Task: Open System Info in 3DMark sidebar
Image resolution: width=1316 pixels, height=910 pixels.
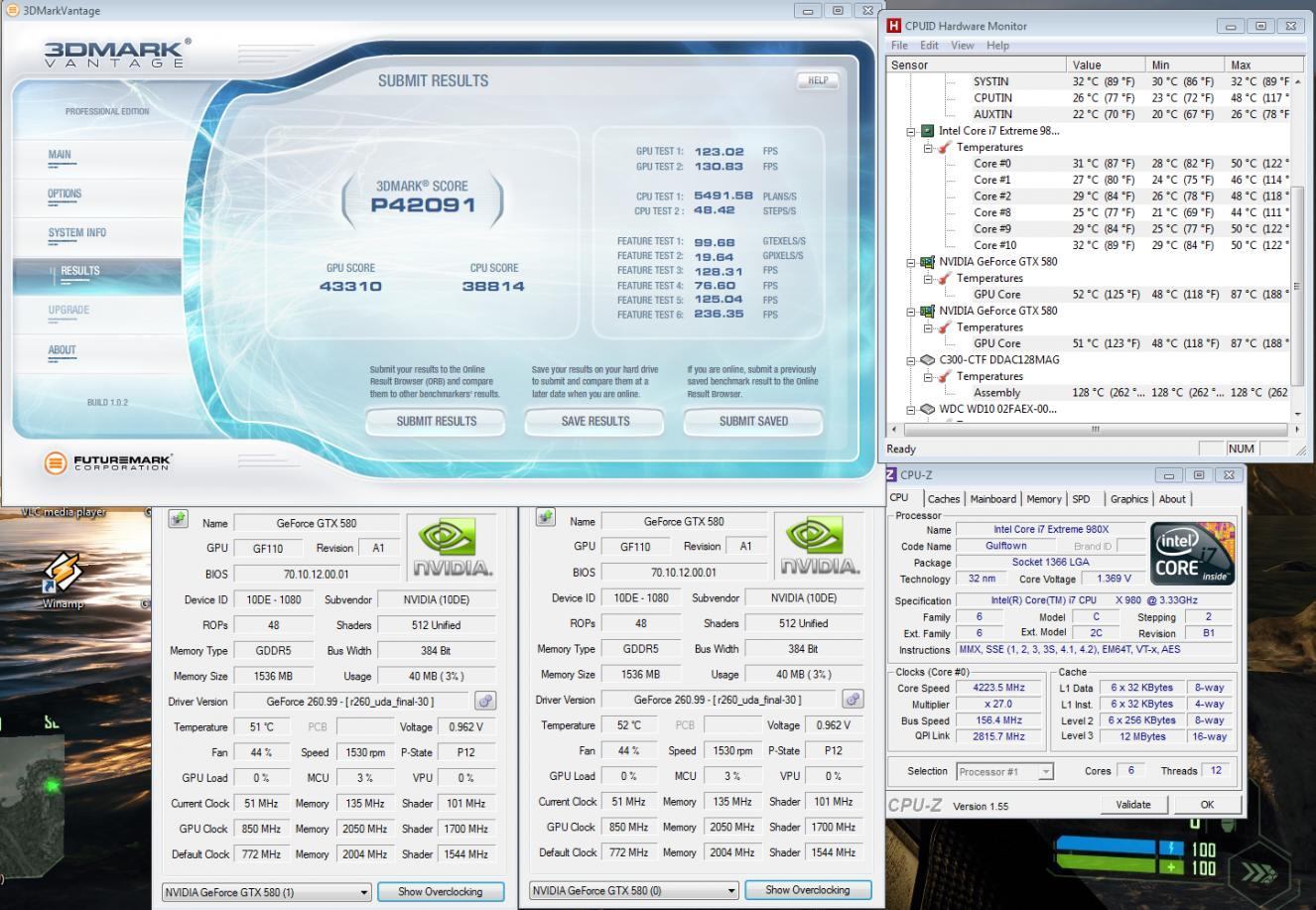Action: (x=76, y=233)
